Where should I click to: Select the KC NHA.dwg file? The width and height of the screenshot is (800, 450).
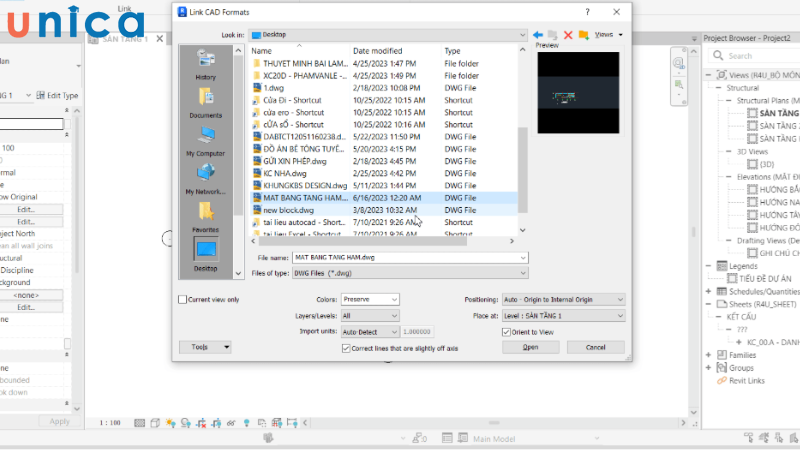285,173
